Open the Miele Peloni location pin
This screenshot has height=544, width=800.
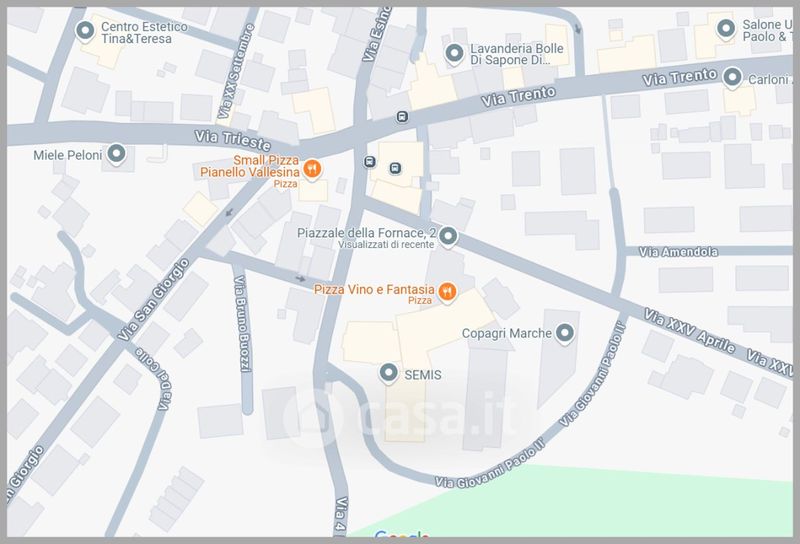[116, 153]
